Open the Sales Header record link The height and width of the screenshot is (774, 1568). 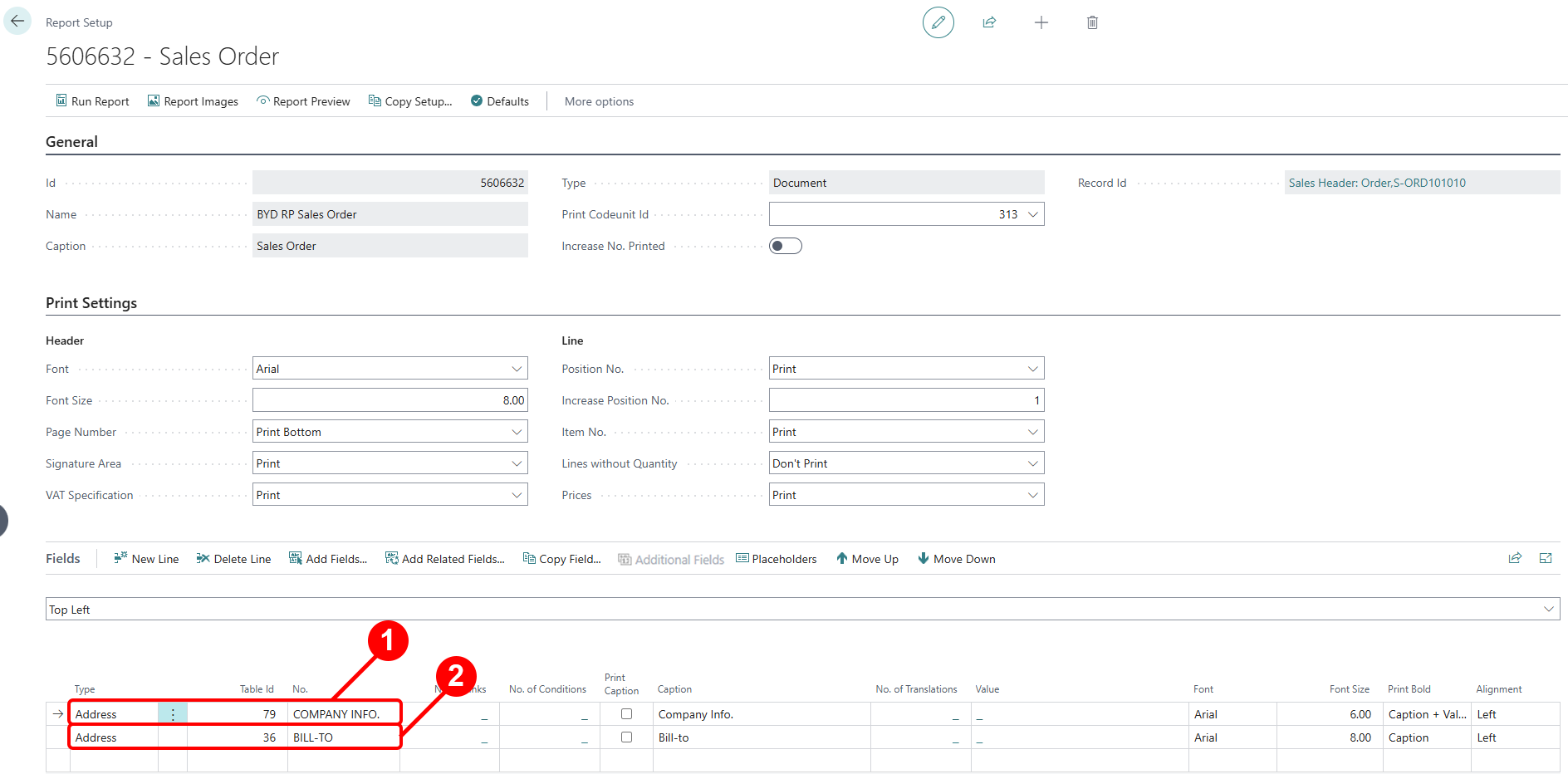pos(1376,183)
